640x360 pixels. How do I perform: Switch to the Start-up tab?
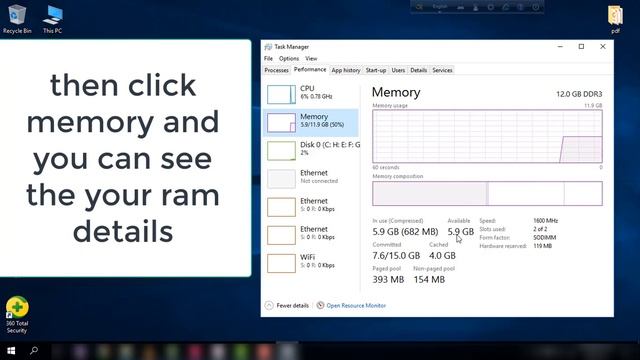tap(376, 70)
